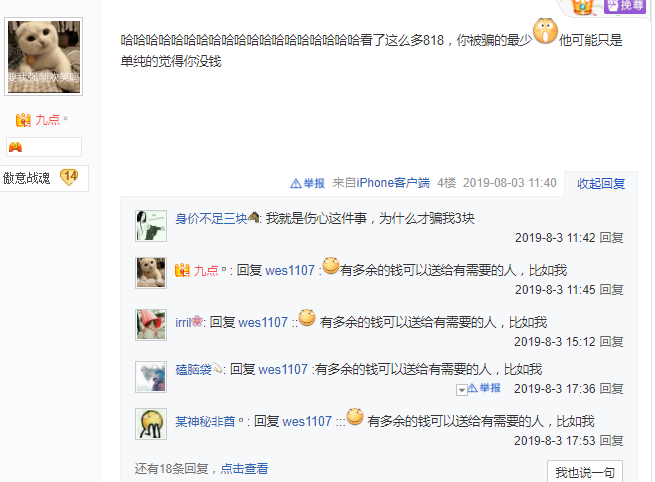Click the crown badge beside 九点 username
655x482 pixels.
pos(23,120)
